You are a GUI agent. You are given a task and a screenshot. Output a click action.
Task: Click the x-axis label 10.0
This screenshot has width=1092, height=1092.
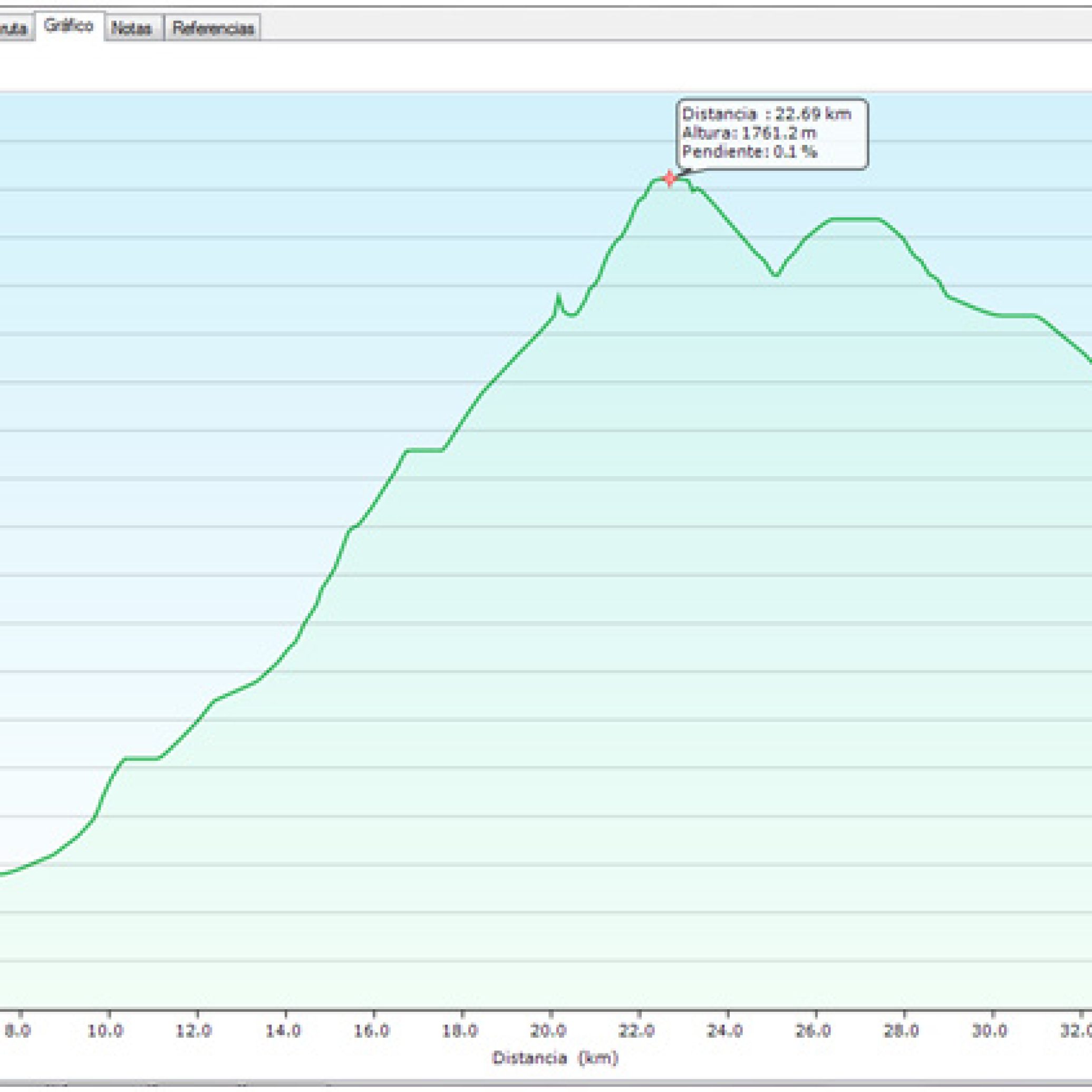(x=105, y=1030)
